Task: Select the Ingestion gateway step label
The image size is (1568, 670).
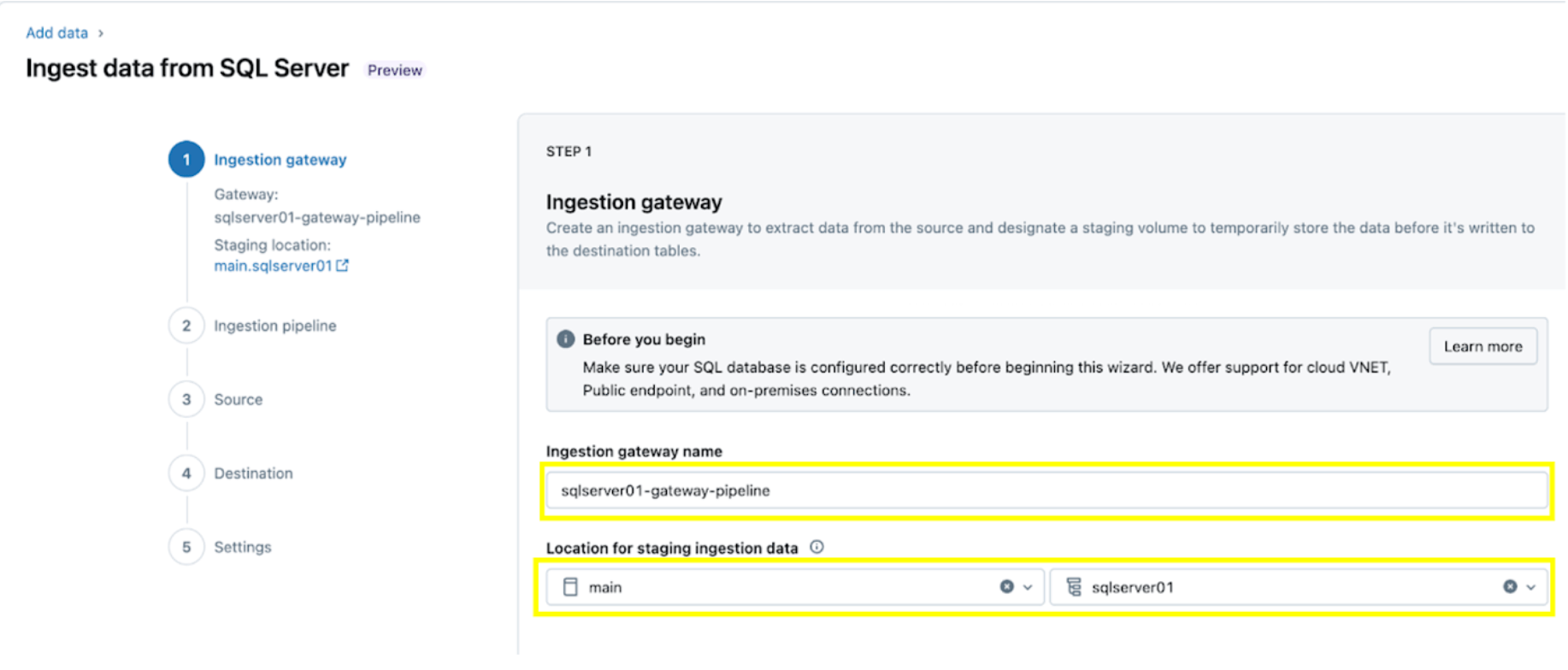Action: pos(280,160)
